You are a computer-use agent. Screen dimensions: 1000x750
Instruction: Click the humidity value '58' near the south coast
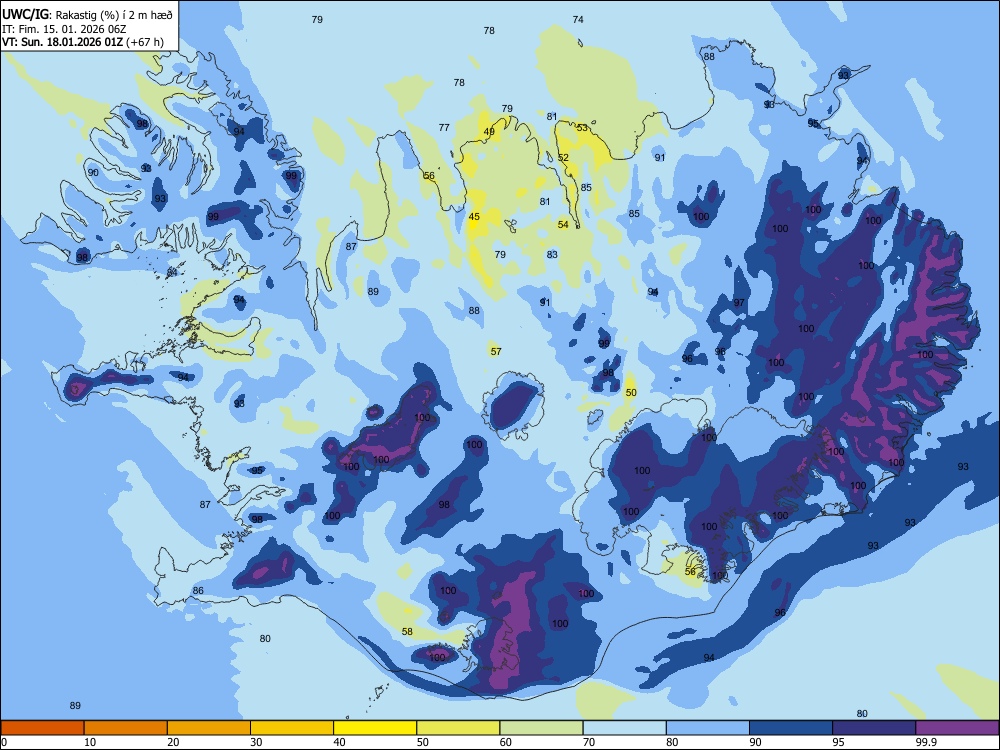click(408, 632)
